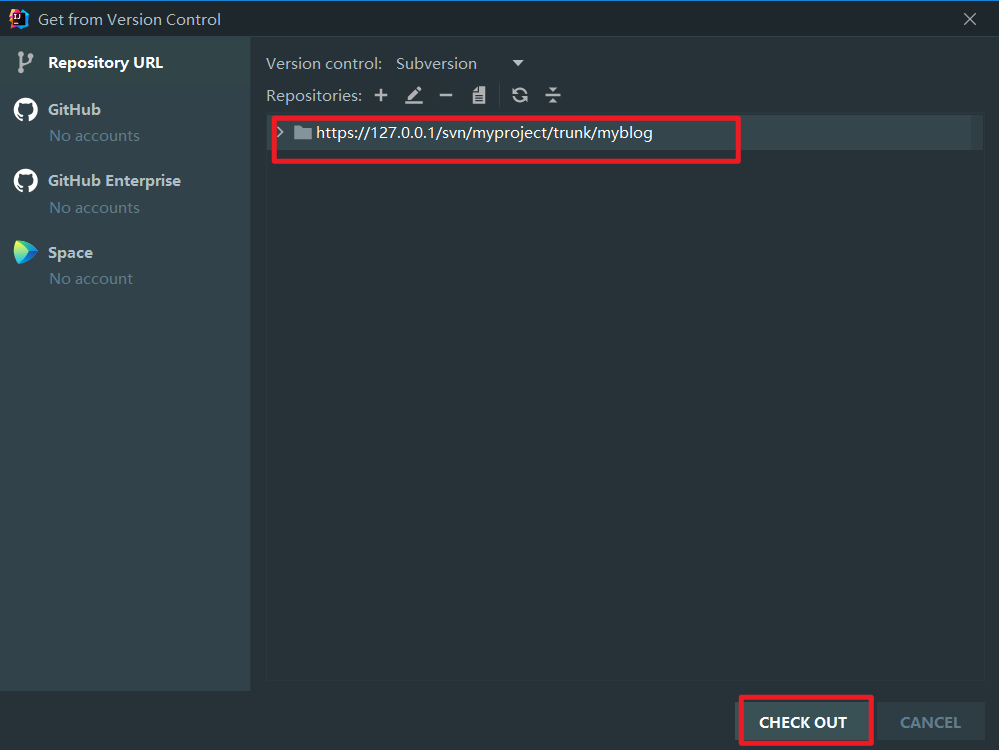Edit the selected repository location with the pencil icon
The image size is (999, 750).
(x=414, y=96)
